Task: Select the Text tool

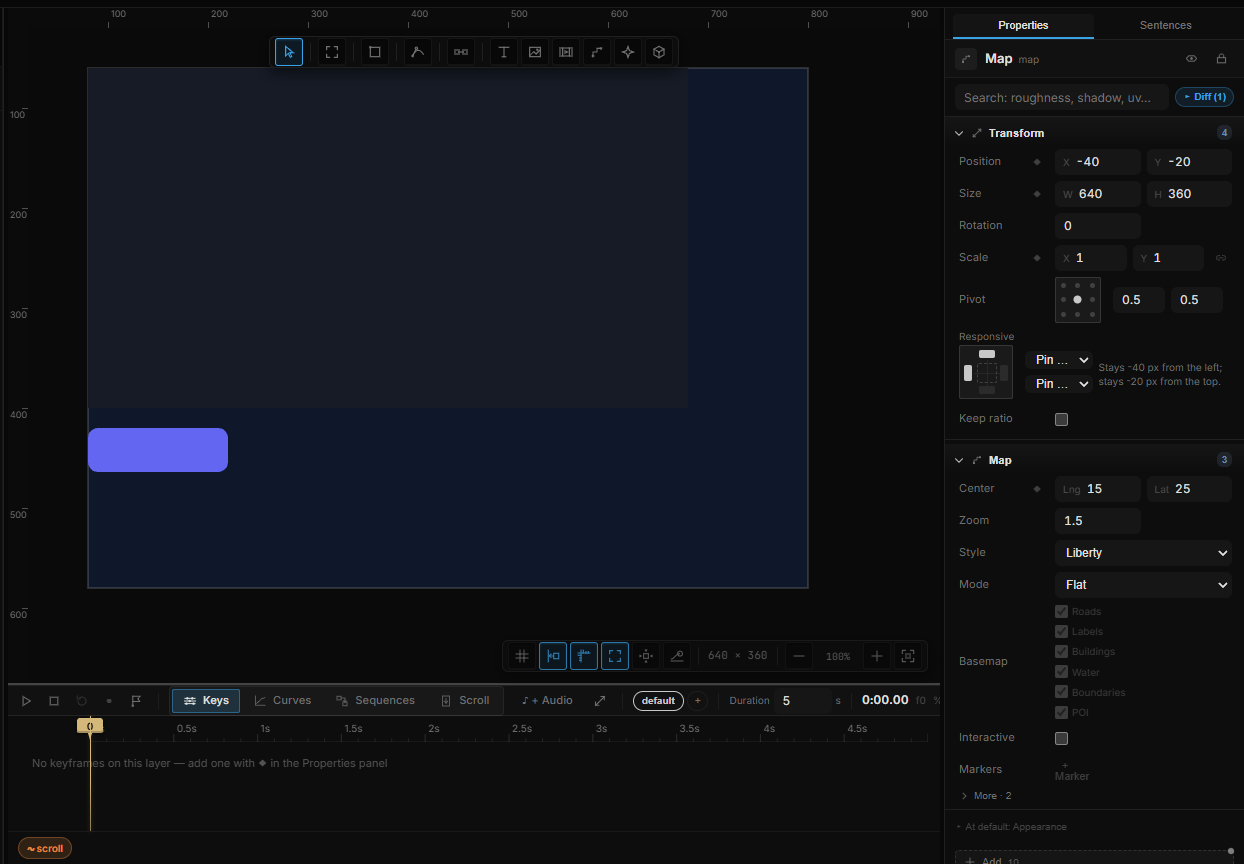Action: coord(504,52)
